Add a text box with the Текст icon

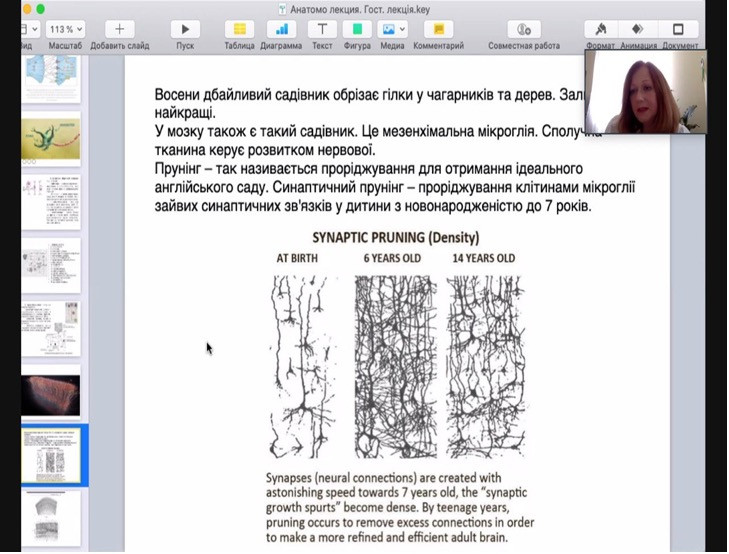pos(322,29)
